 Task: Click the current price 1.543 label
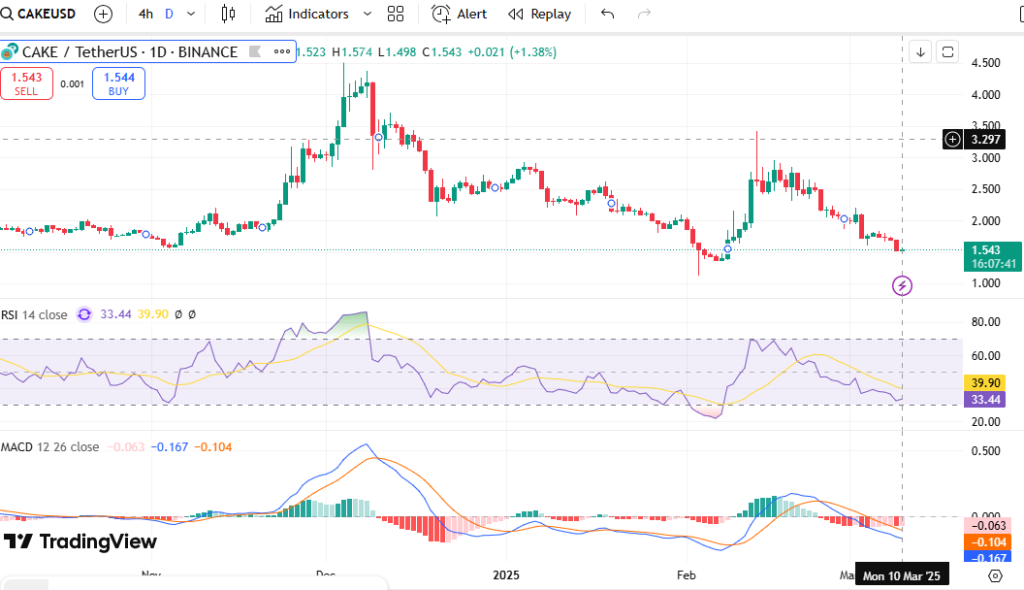pos(993,257)
